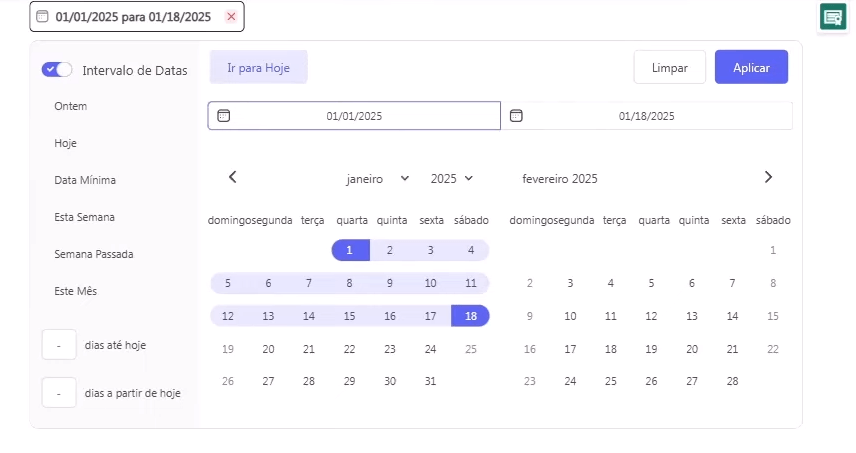Screen dimensions: 856x453
Task: Go to next month with right arrow
Action: [x=768, y=177]
